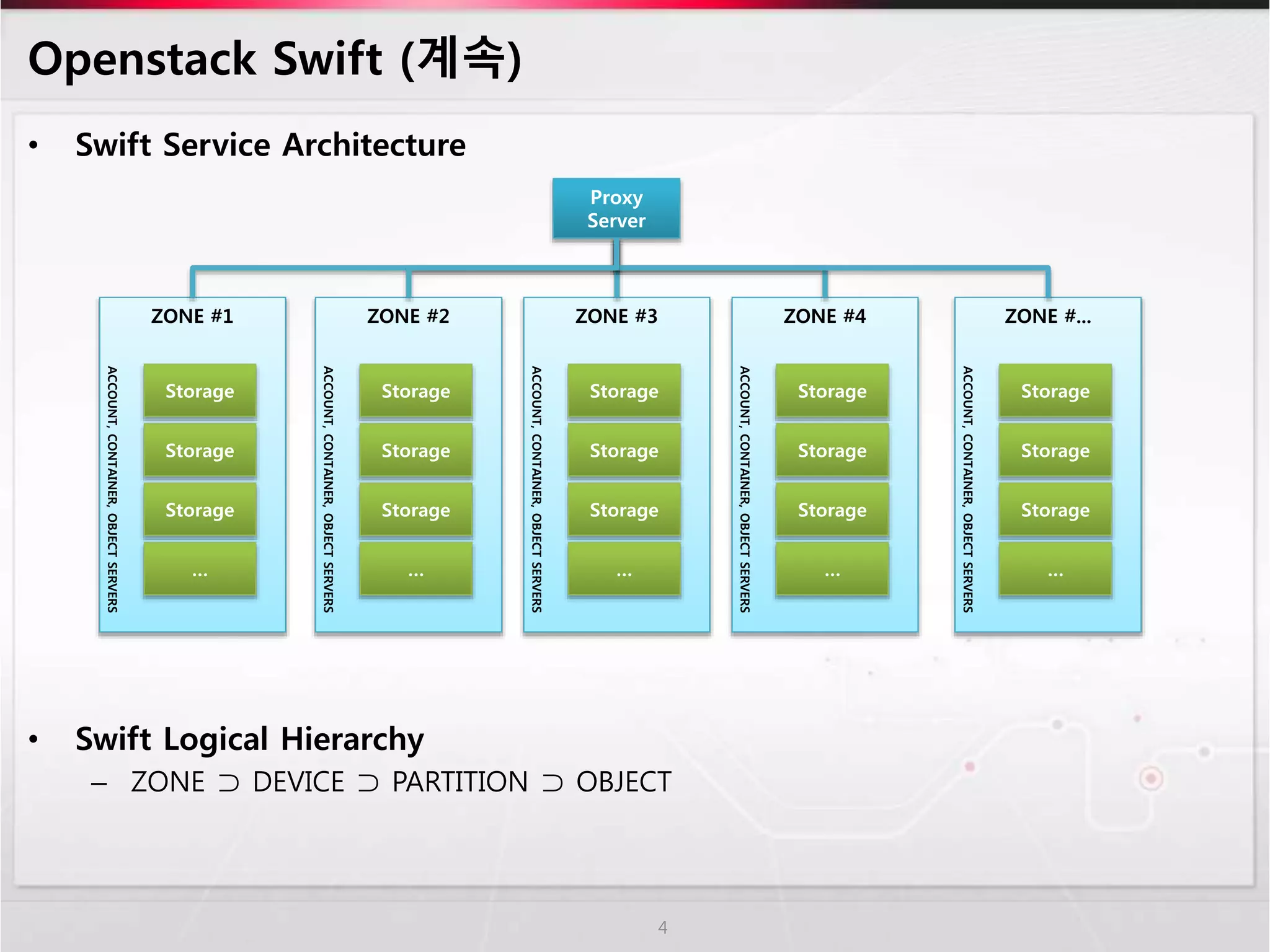
Task: Click second Storage block in last zone
Action: (x=1055, y=450)
